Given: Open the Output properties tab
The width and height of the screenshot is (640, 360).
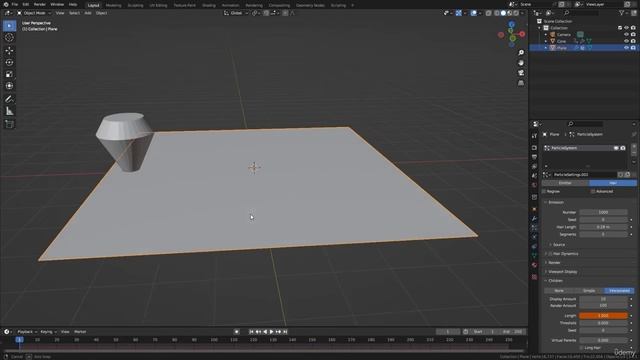Looking at the screenshot, I should click(x=534, y=157).
